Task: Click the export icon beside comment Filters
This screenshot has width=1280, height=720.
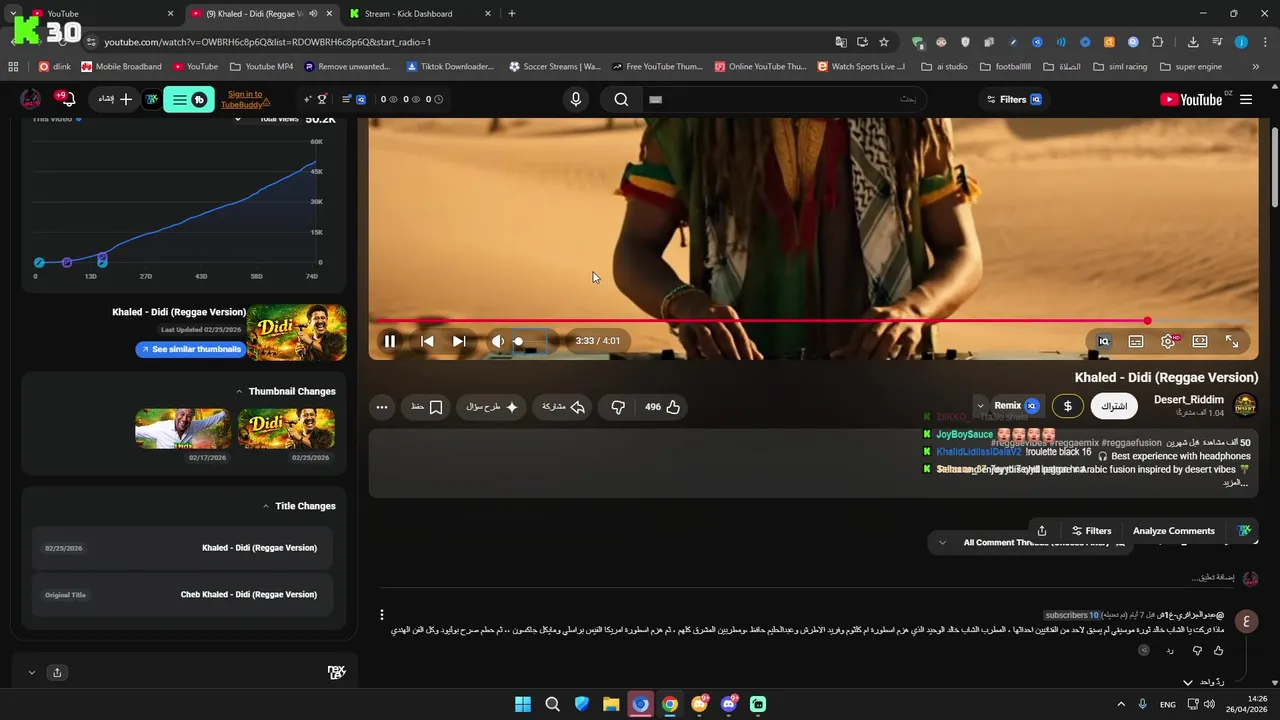Action: coord(1042,531)
